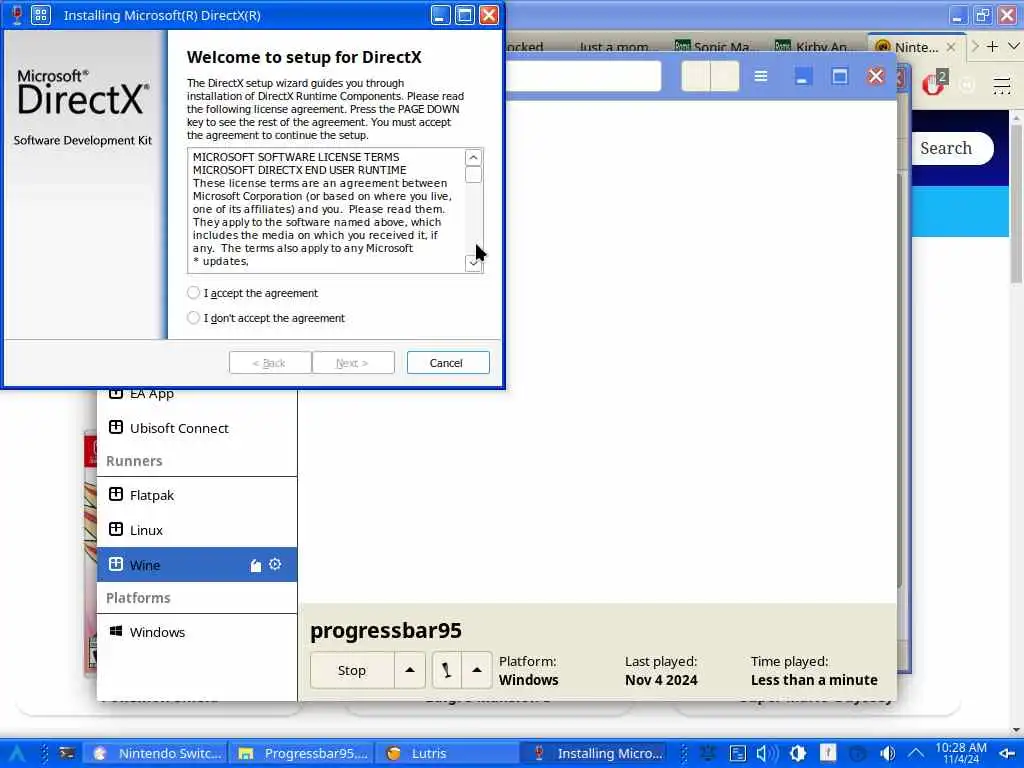
Task: Click the browser page scrollbar thumb
Action: point(1016,204)
